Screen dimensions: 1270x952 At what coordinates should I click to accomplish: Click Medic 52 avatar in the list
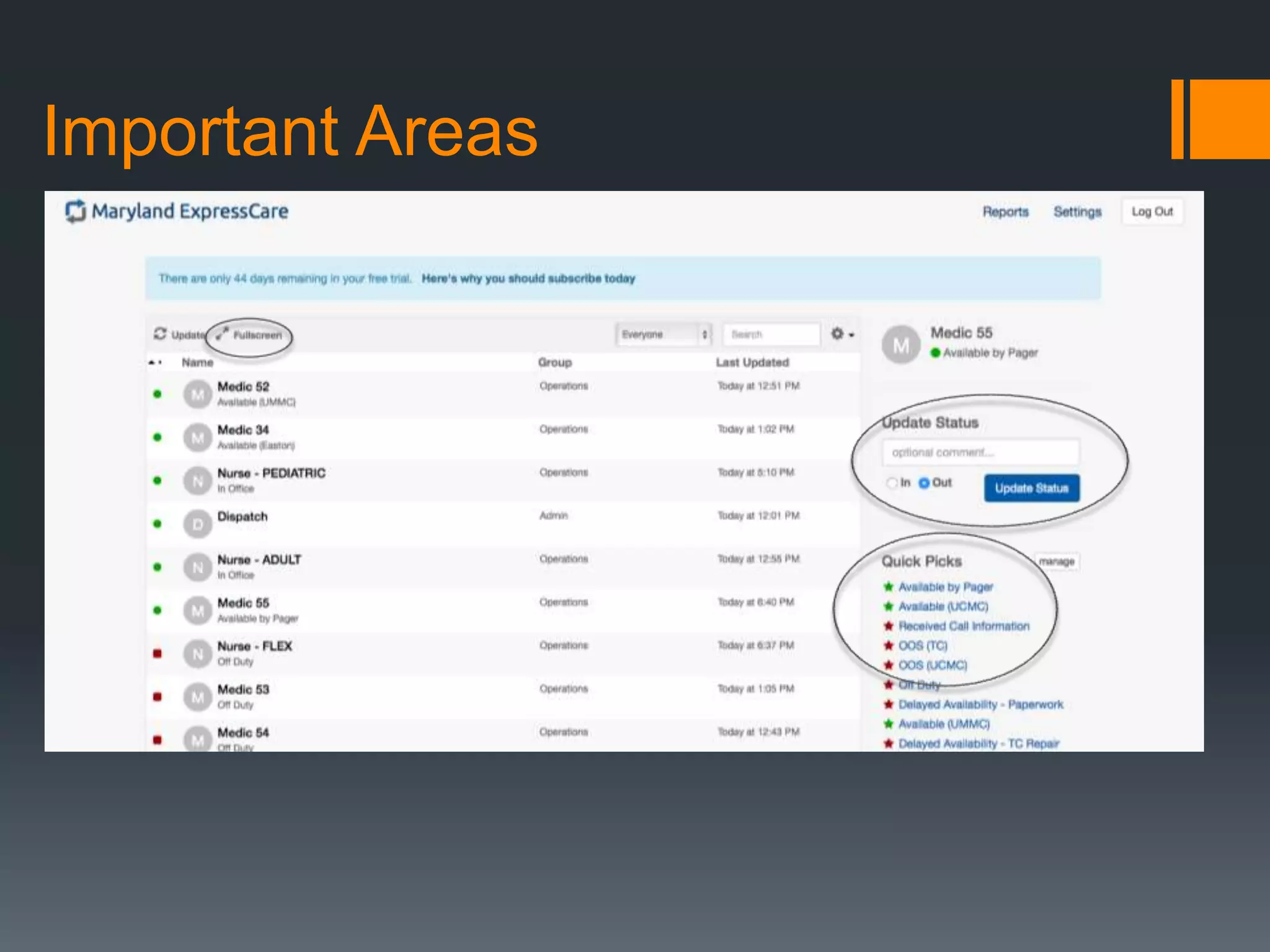pyautogui.click(x=198, y=394)
